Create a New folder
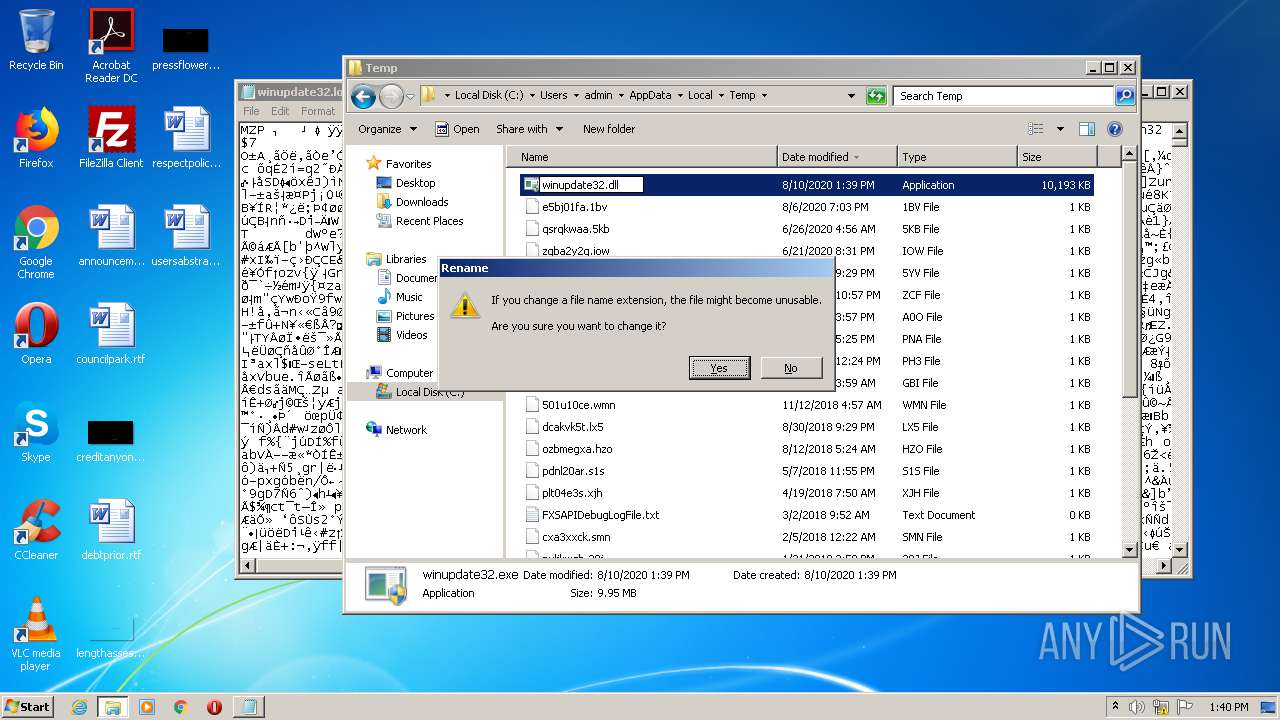The width and height of the screenshot is (1280, 720). point(609,129)
